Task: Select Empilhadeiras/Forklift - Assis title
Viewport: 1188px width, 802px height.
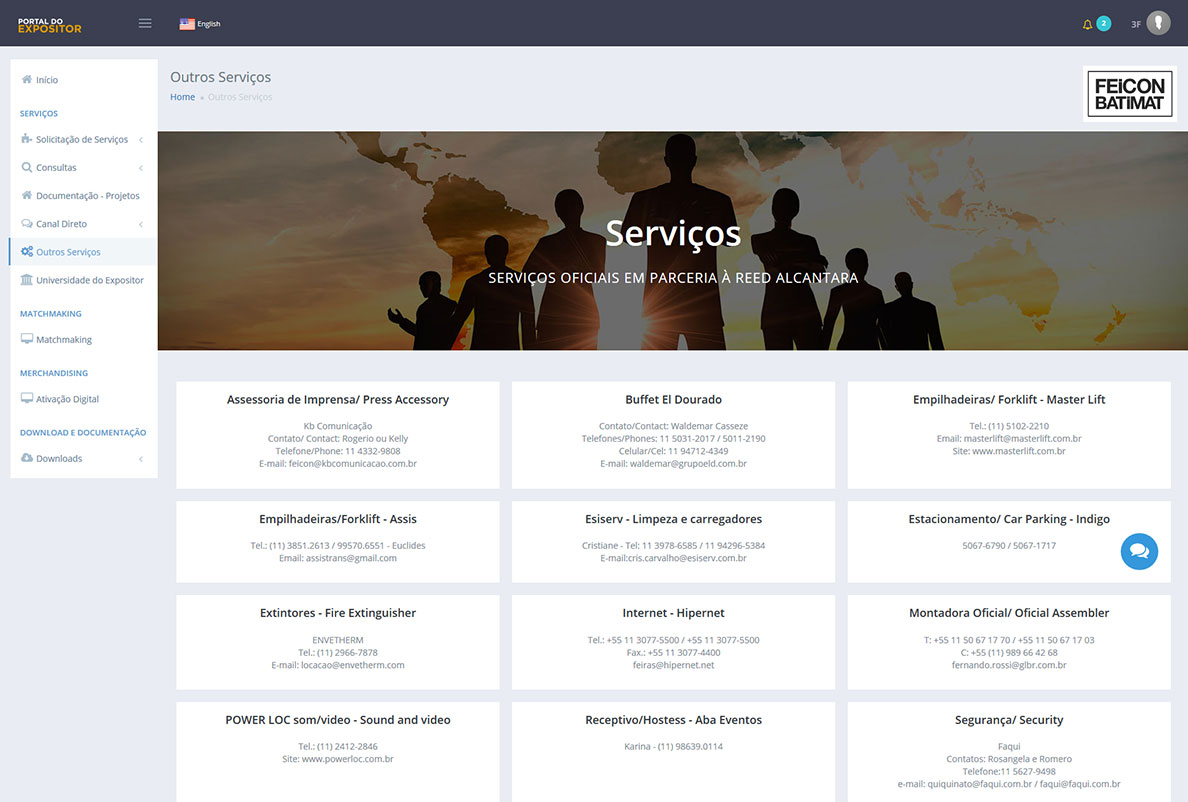Action: coord(338,520)
